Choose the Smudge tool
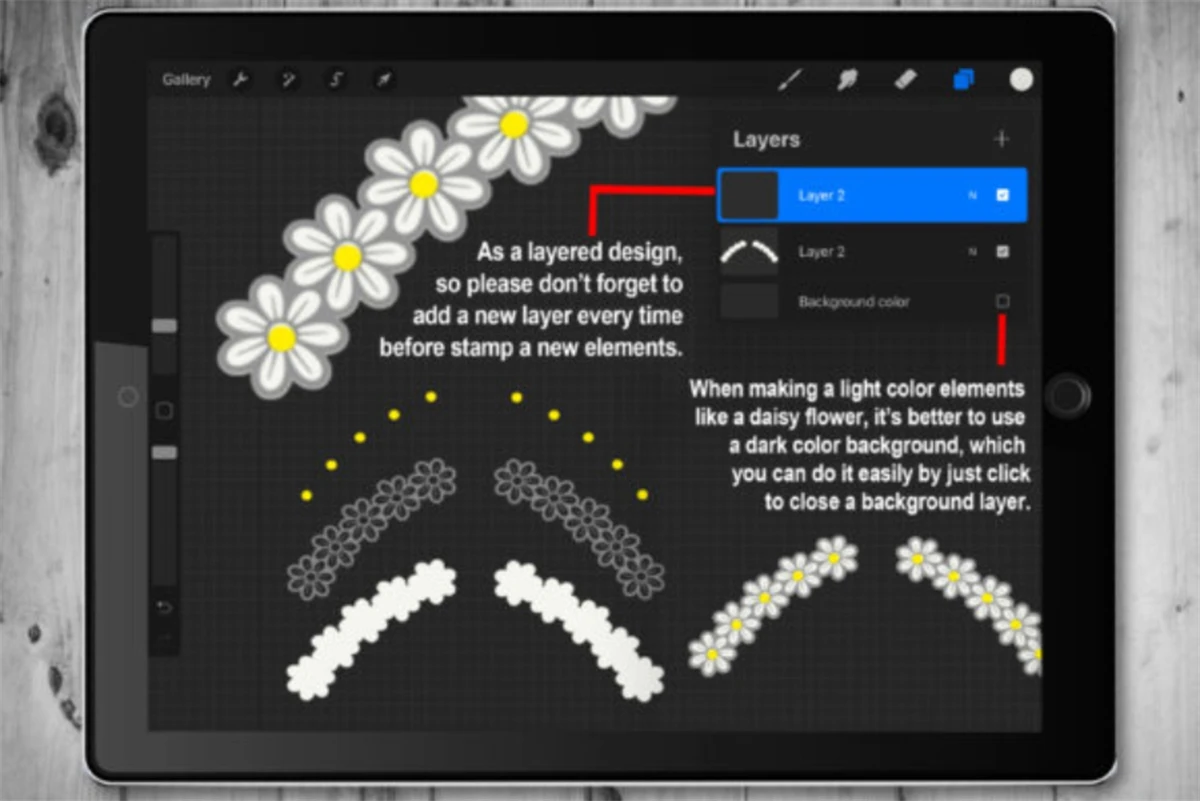The image size is (1200, 801). (x=847, y=80)
